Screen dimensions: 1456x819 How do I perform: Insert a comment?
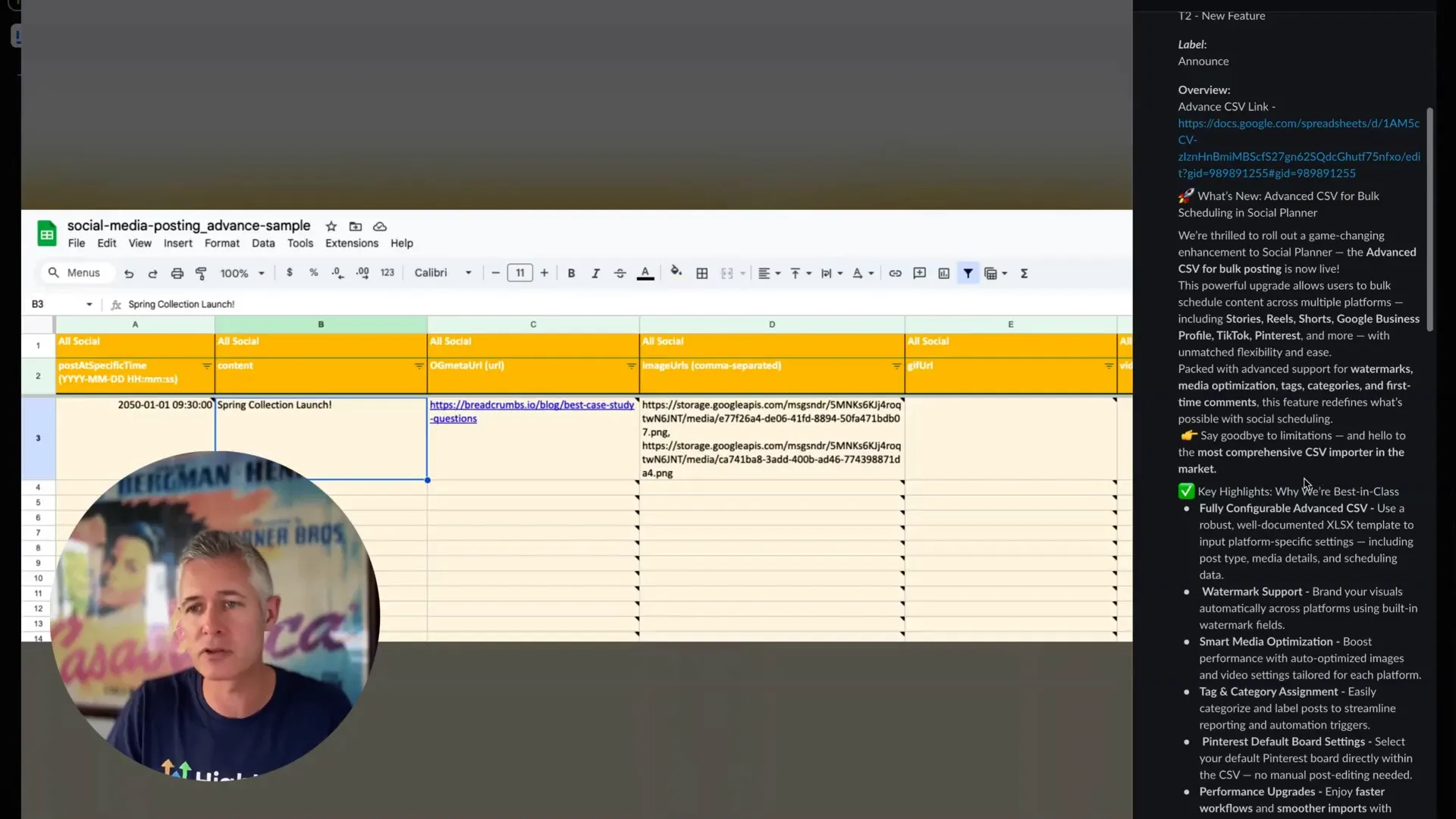tap(919, 273)
